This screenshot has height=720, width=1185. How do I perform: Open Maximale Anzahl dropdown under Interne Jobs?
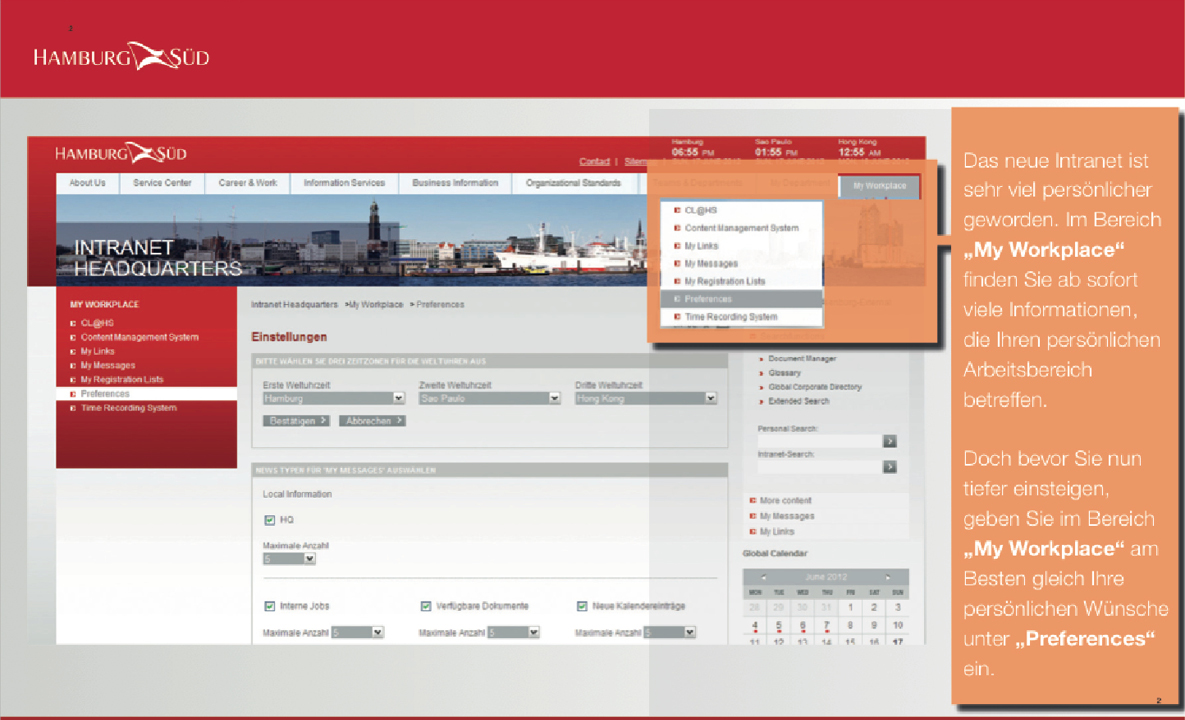(x=357, y=632)
